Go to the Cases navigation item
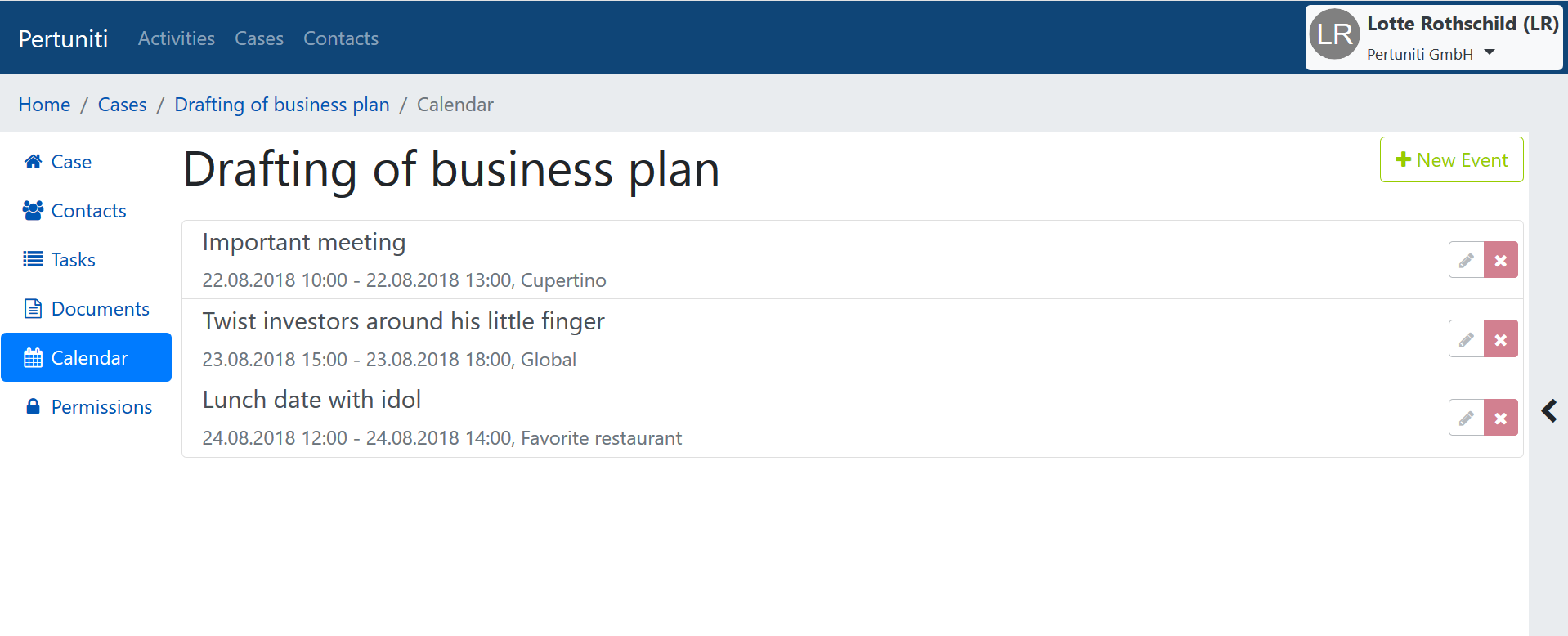The image size is (1568, 636). tap(259, 38)
